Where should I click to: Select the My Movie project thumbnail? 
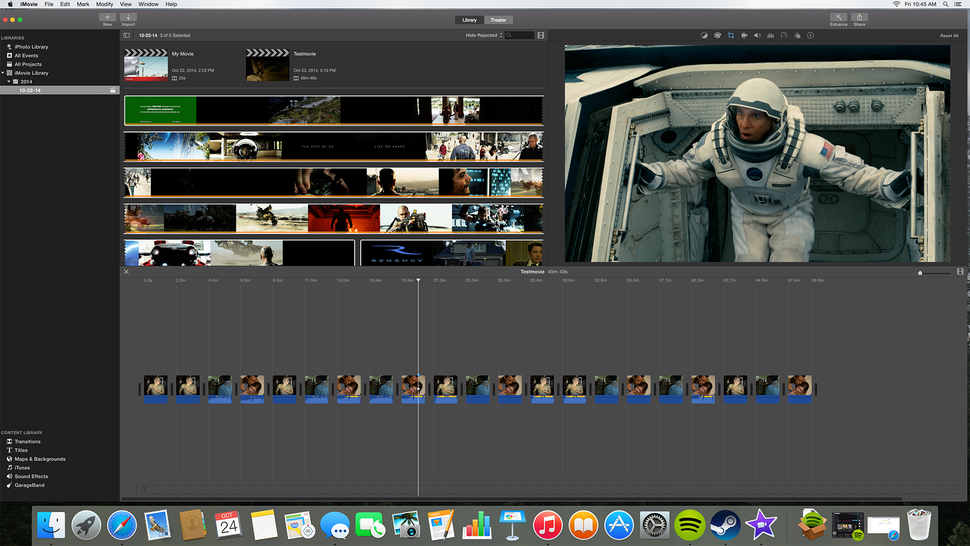click(146, 66)
